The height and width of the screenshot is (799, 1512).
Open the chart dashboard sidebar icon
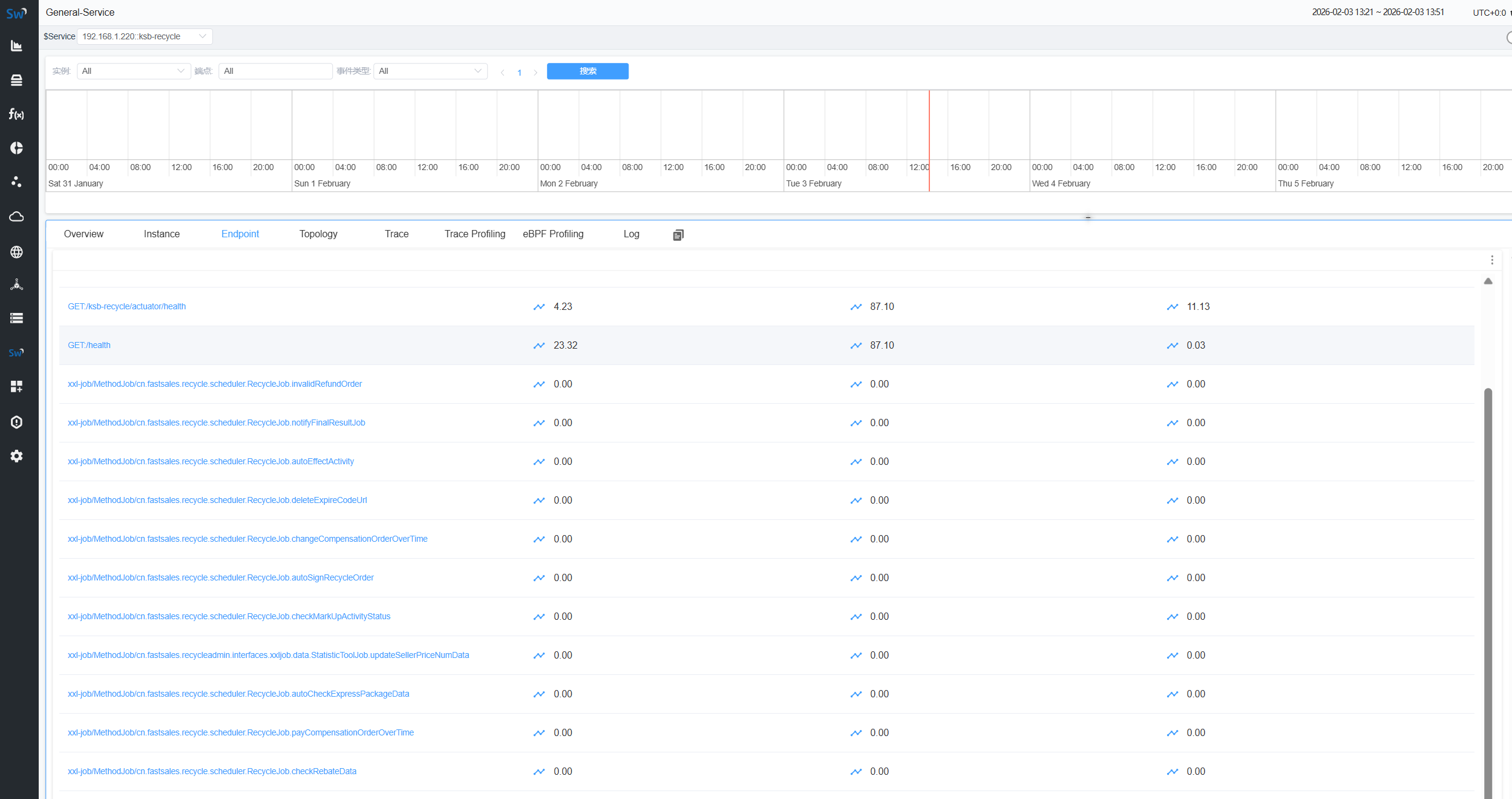(16, 46)
